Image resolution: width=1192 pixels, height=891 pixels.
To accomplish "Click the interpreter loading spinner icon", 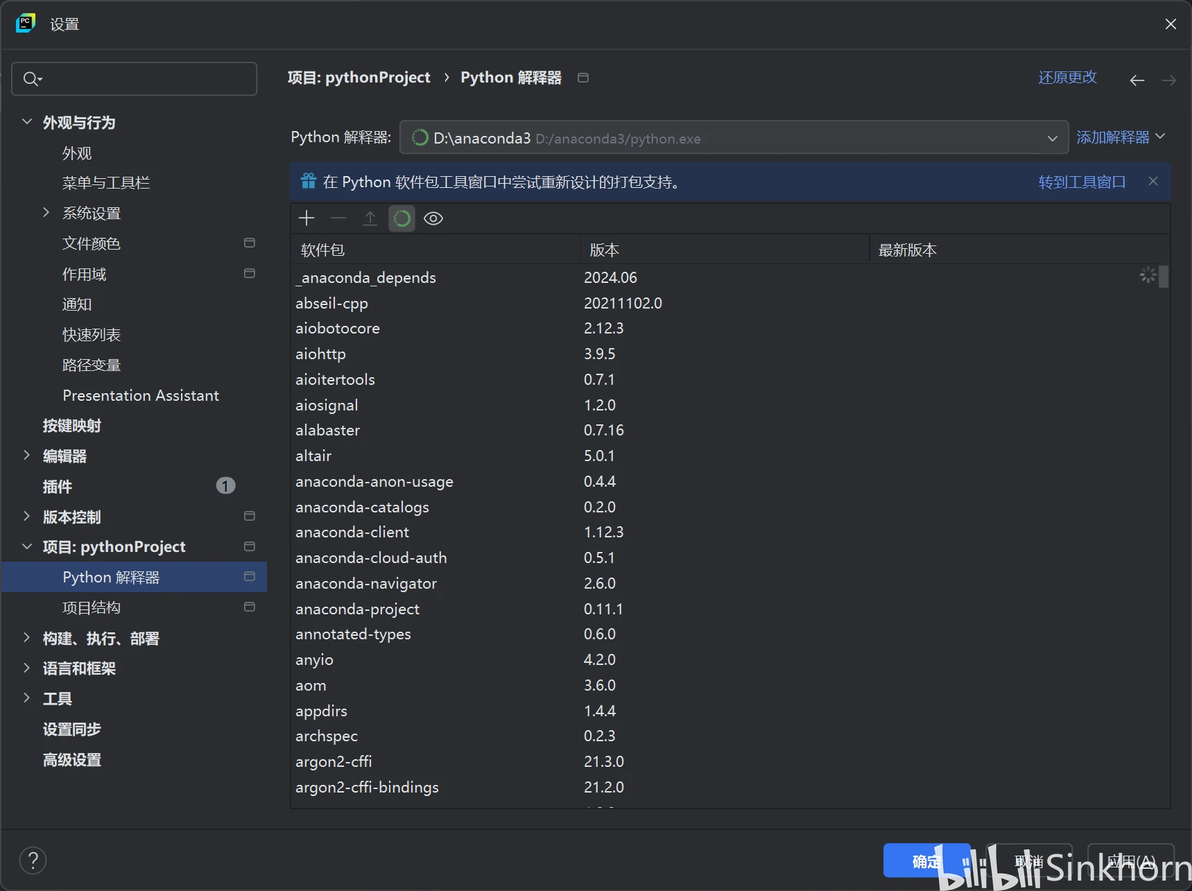I will 420,138.
